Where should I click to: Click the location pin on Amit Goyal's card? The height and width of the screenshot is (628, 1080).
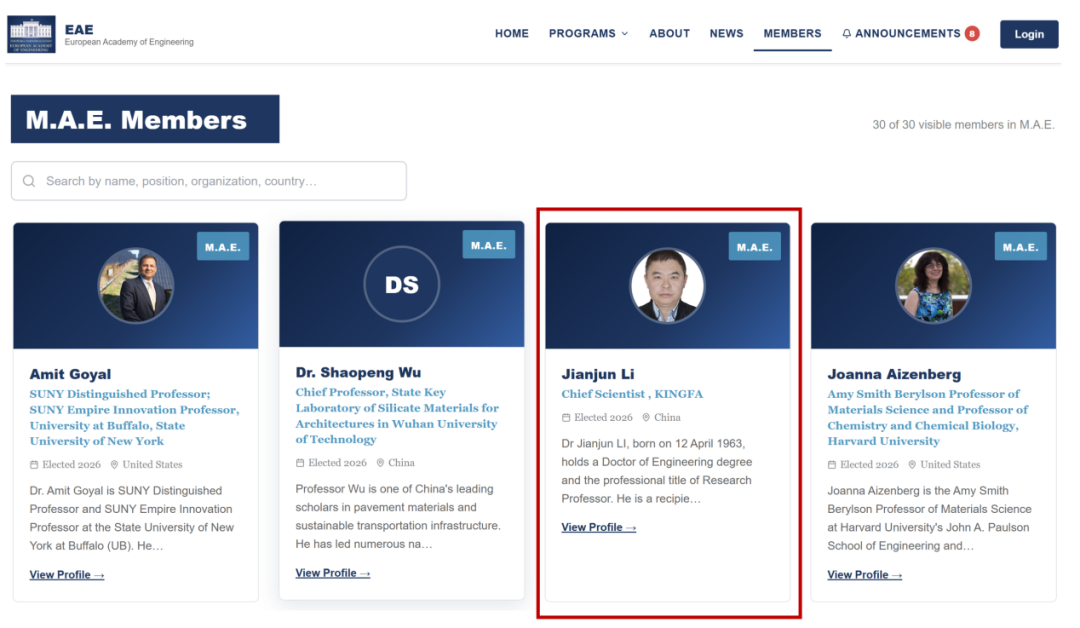coord(114,465)
